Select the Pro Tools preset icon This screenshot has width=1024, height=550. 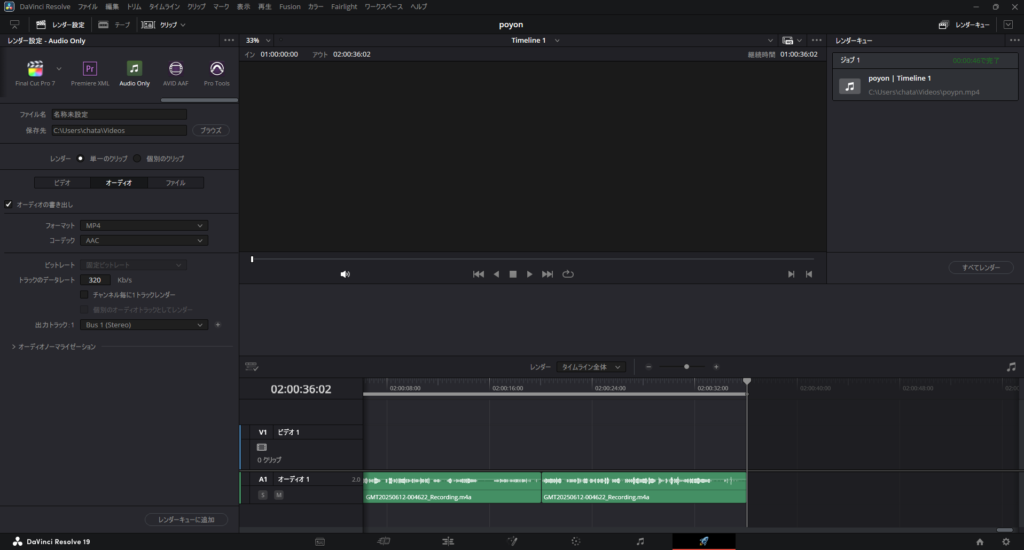(x=217, y=69)
